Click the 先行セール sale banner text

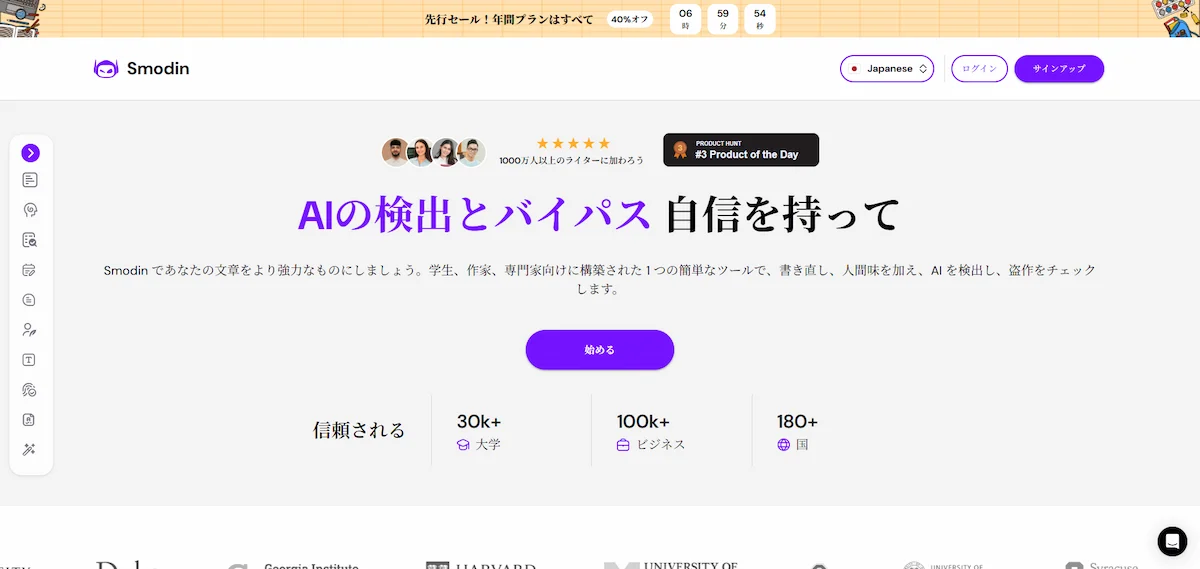(x=509, y=19)
